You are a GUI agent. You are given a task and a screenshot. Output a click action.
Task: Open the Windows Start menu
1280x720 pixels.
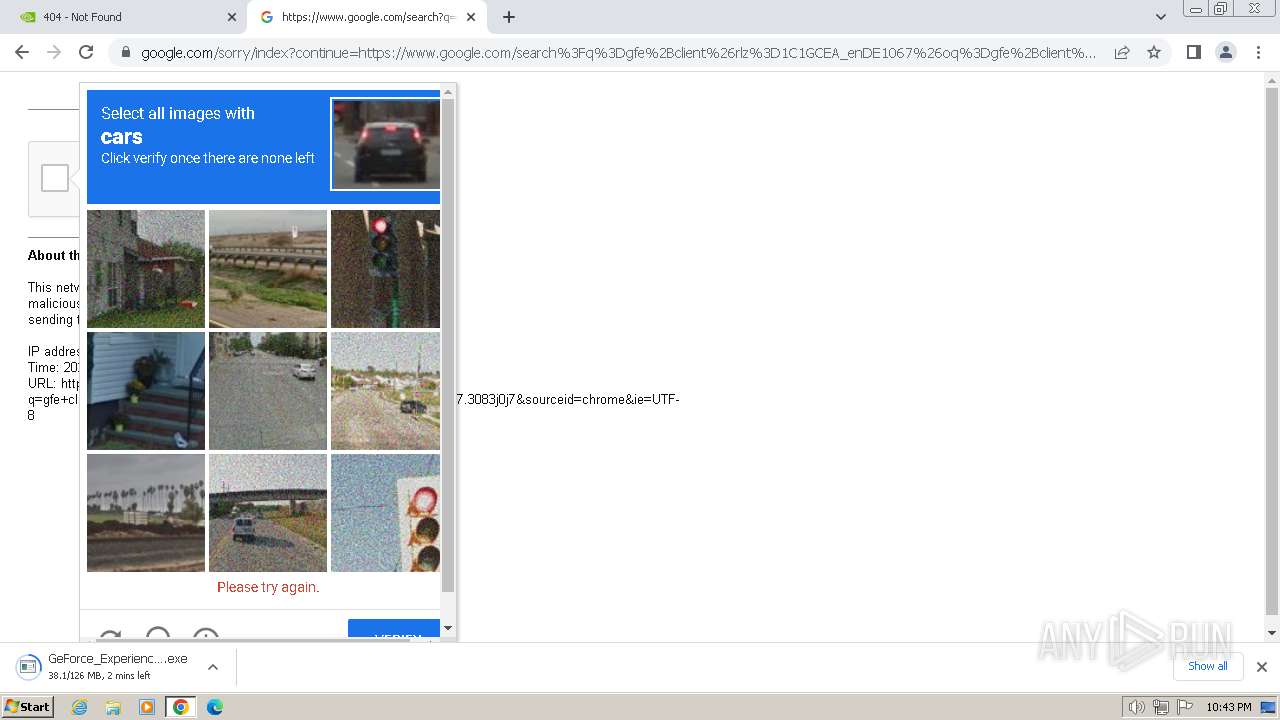click(x=27, y=706)
